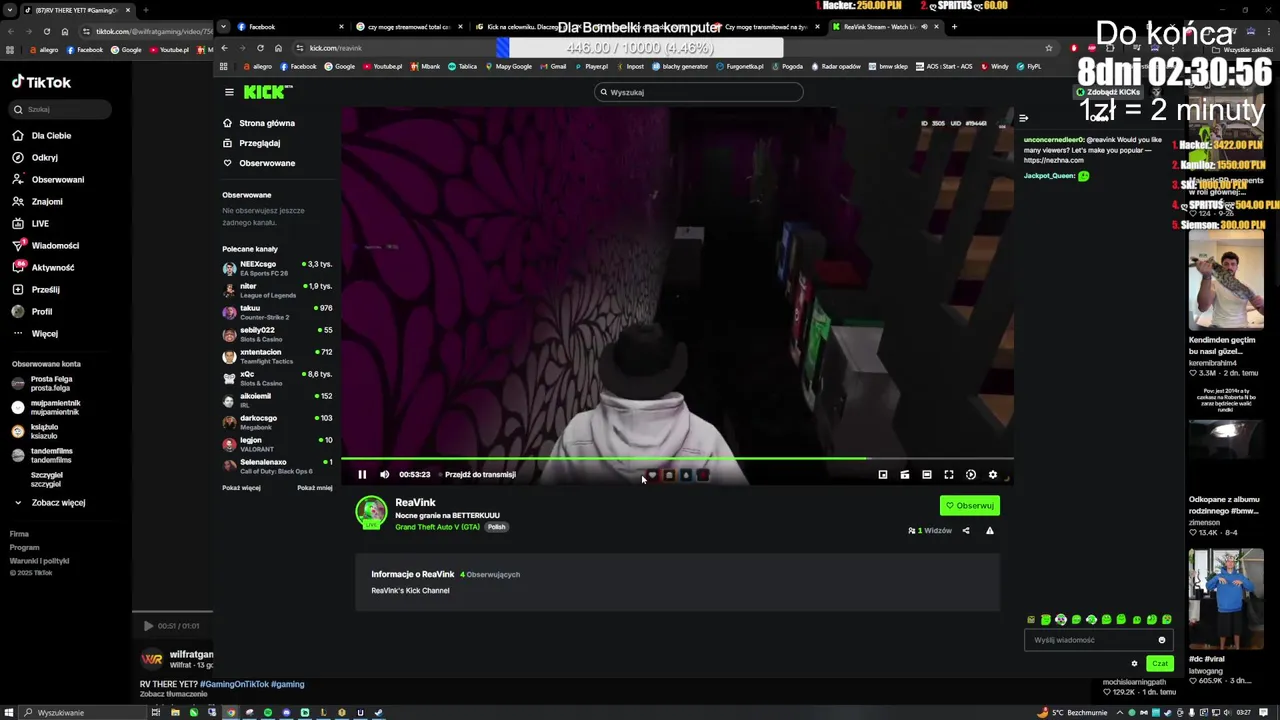Focus the TikTok Szukaj search box
This screenshot has width=1280, height=720.
point(60,110)
